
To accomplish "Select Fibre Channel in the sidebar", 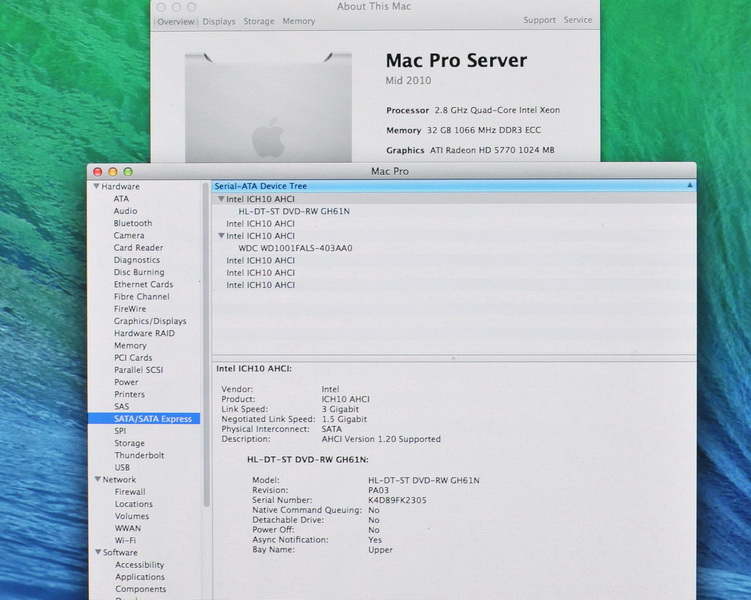I will pos(141,296).
